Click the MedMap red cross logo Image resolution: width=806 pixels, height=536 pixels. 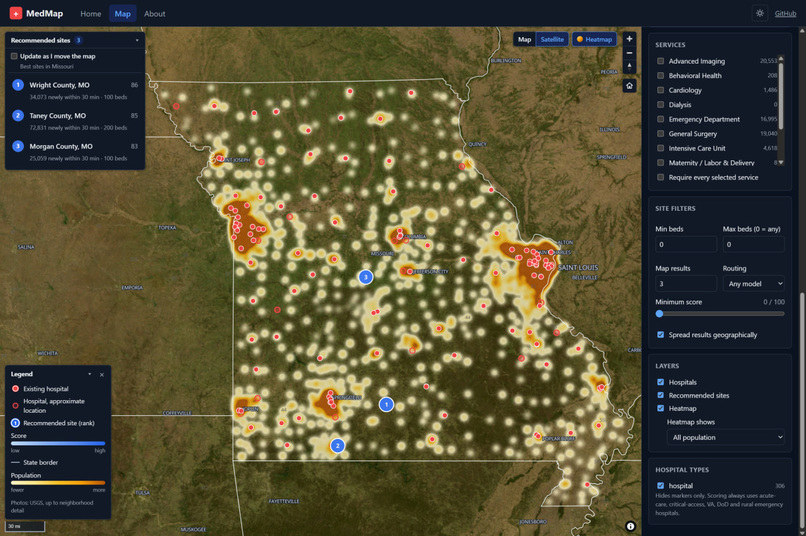pos(16,13)
